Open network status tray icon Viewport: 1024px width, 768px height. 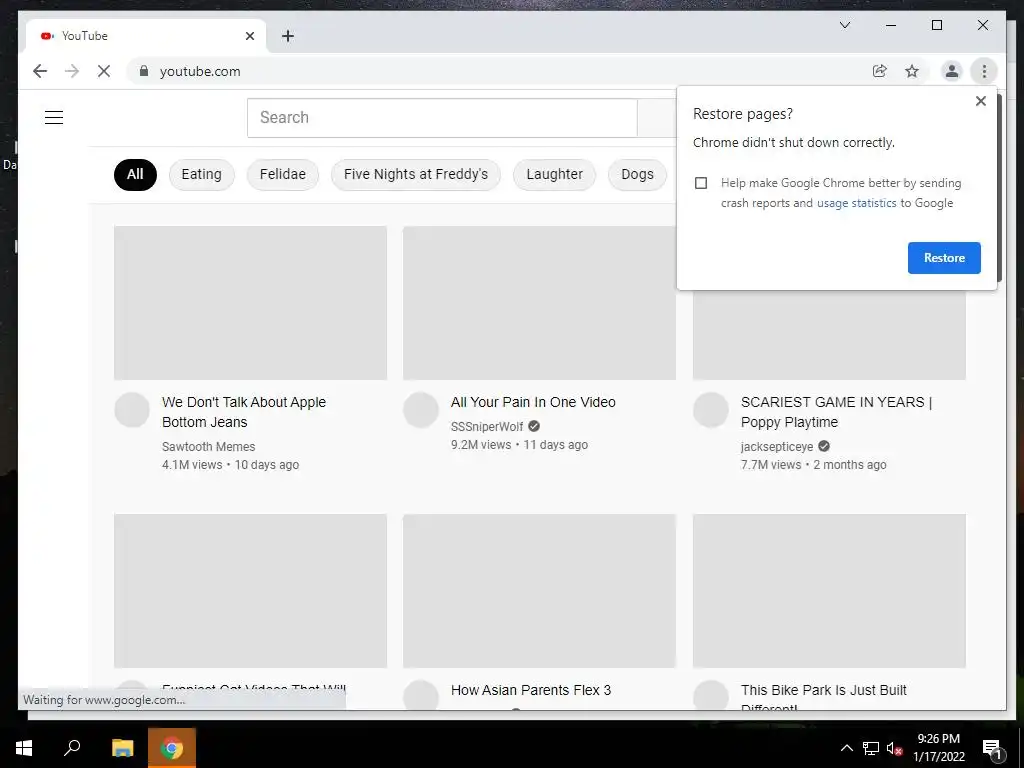pyautogui.click(x=871, y=748)
